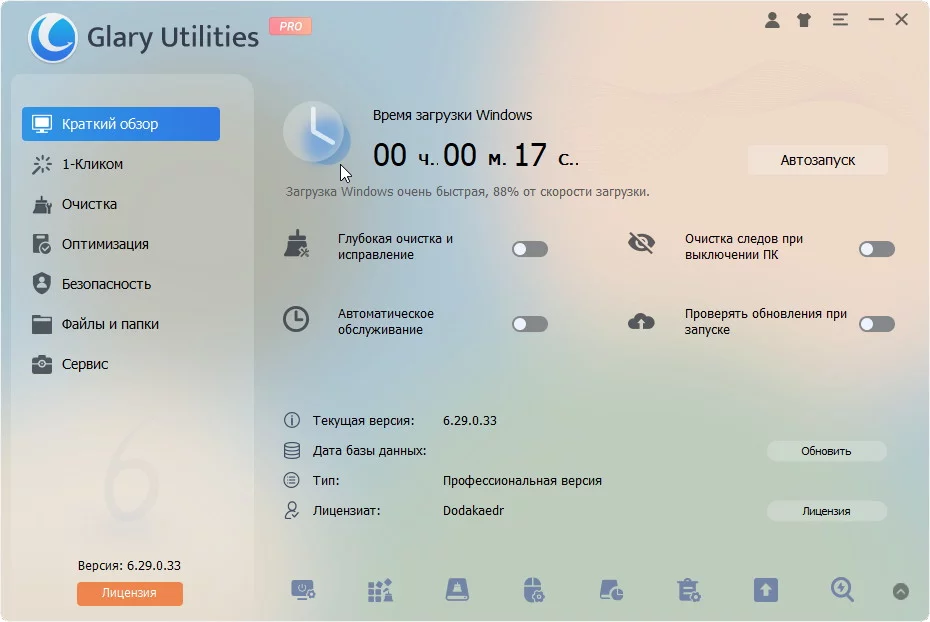The width and height of the screenshot is (930, 622).
Task: Open the user account icon
Action: click(x=772, y=20)
